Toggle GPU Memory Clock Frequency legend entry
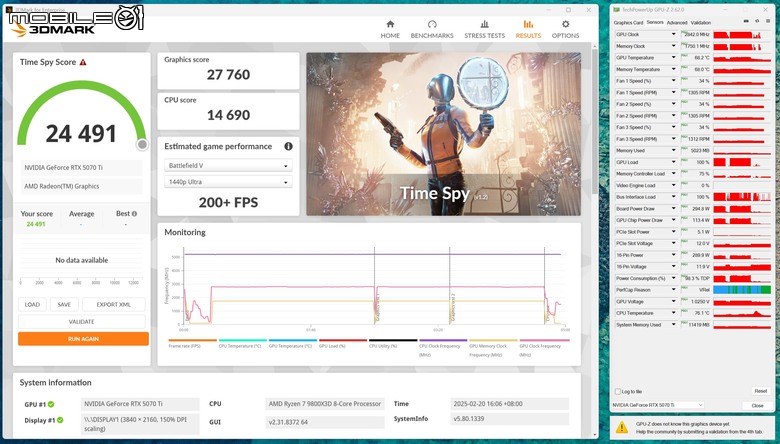Viewport: 780px width, 444px height. point(493,348)
